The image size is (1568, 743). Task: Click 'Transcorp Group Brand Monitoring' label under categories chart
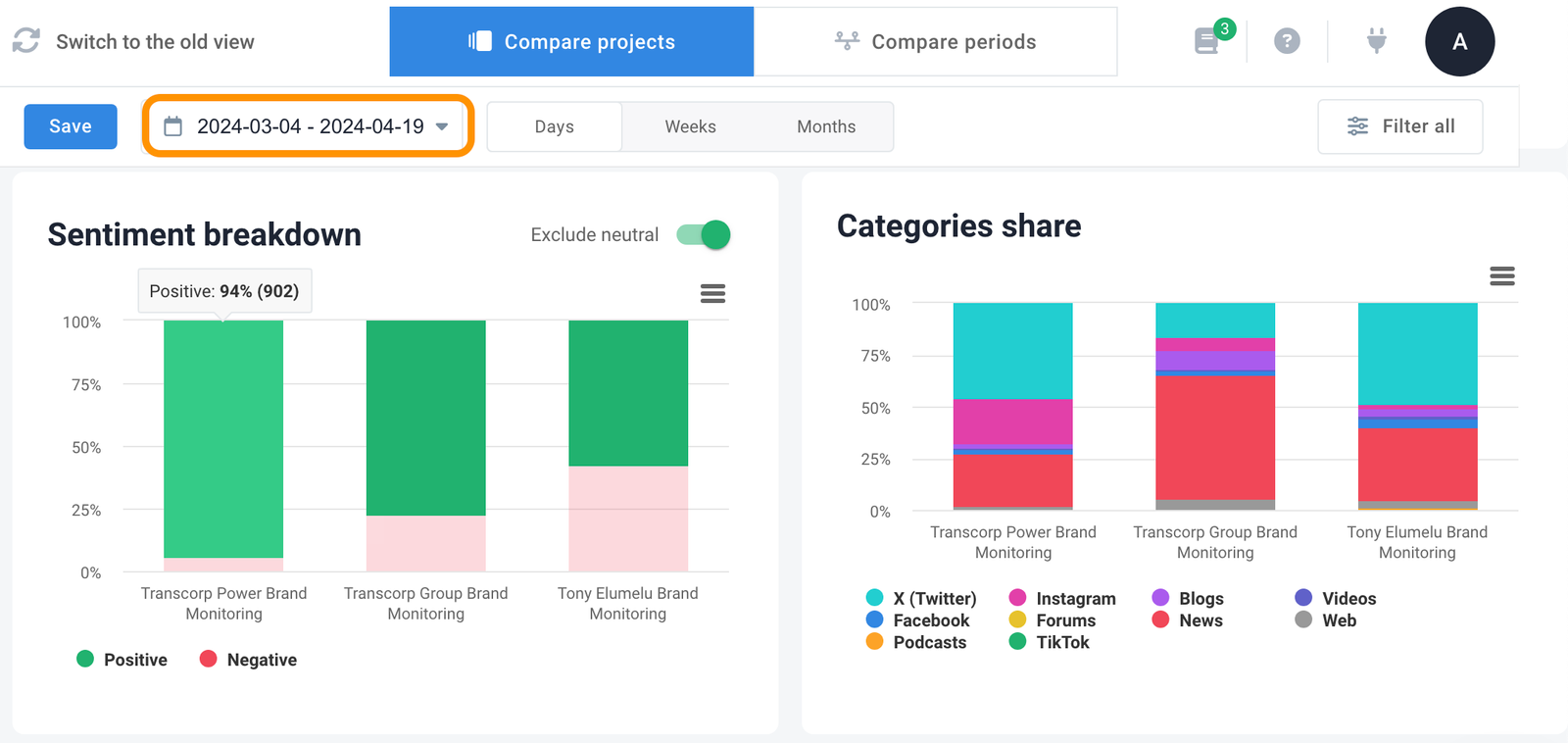pyautogui.click(x=1215, y=542)
